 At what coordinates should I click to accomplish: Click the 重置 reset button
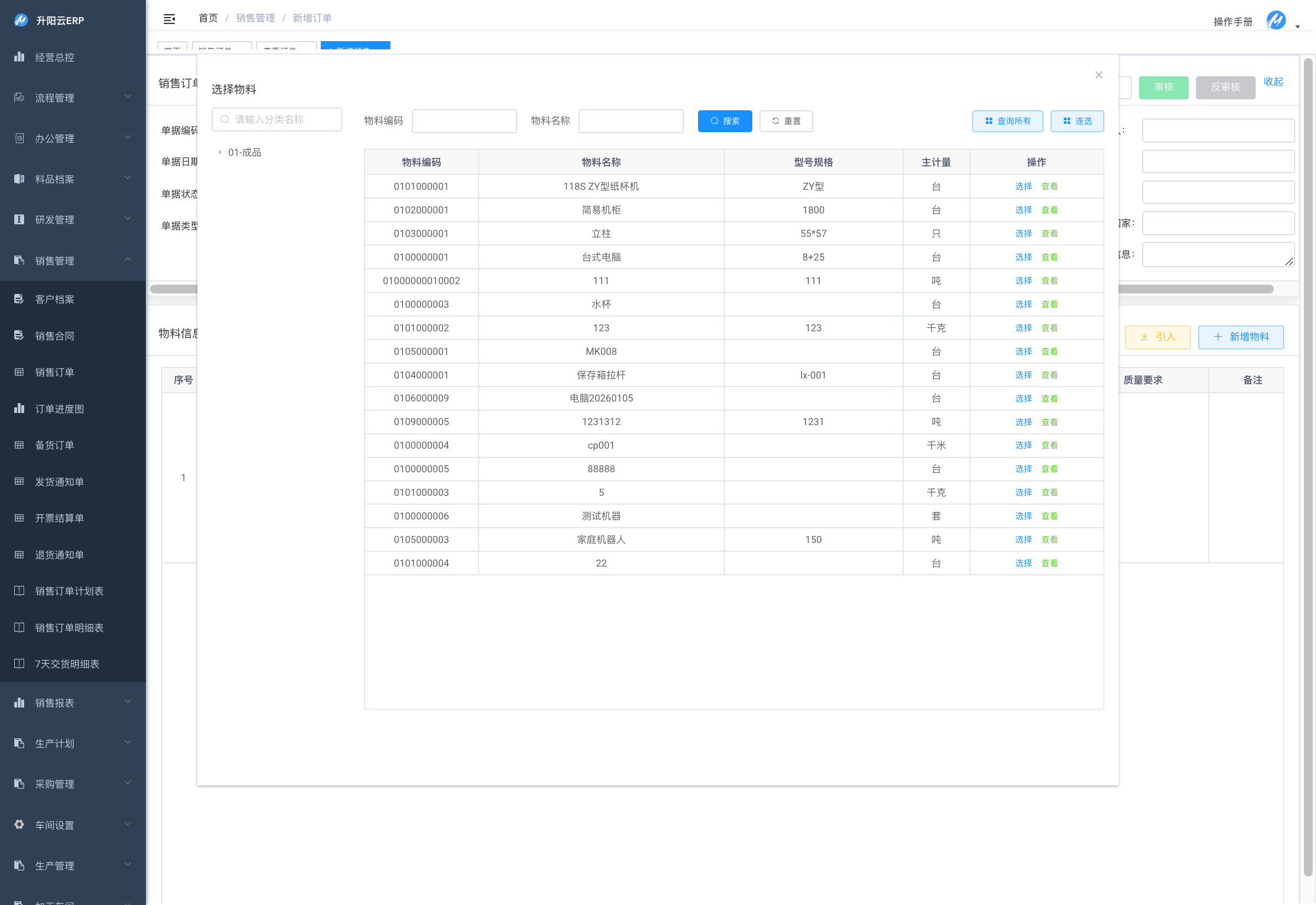[x=786, y=121]
